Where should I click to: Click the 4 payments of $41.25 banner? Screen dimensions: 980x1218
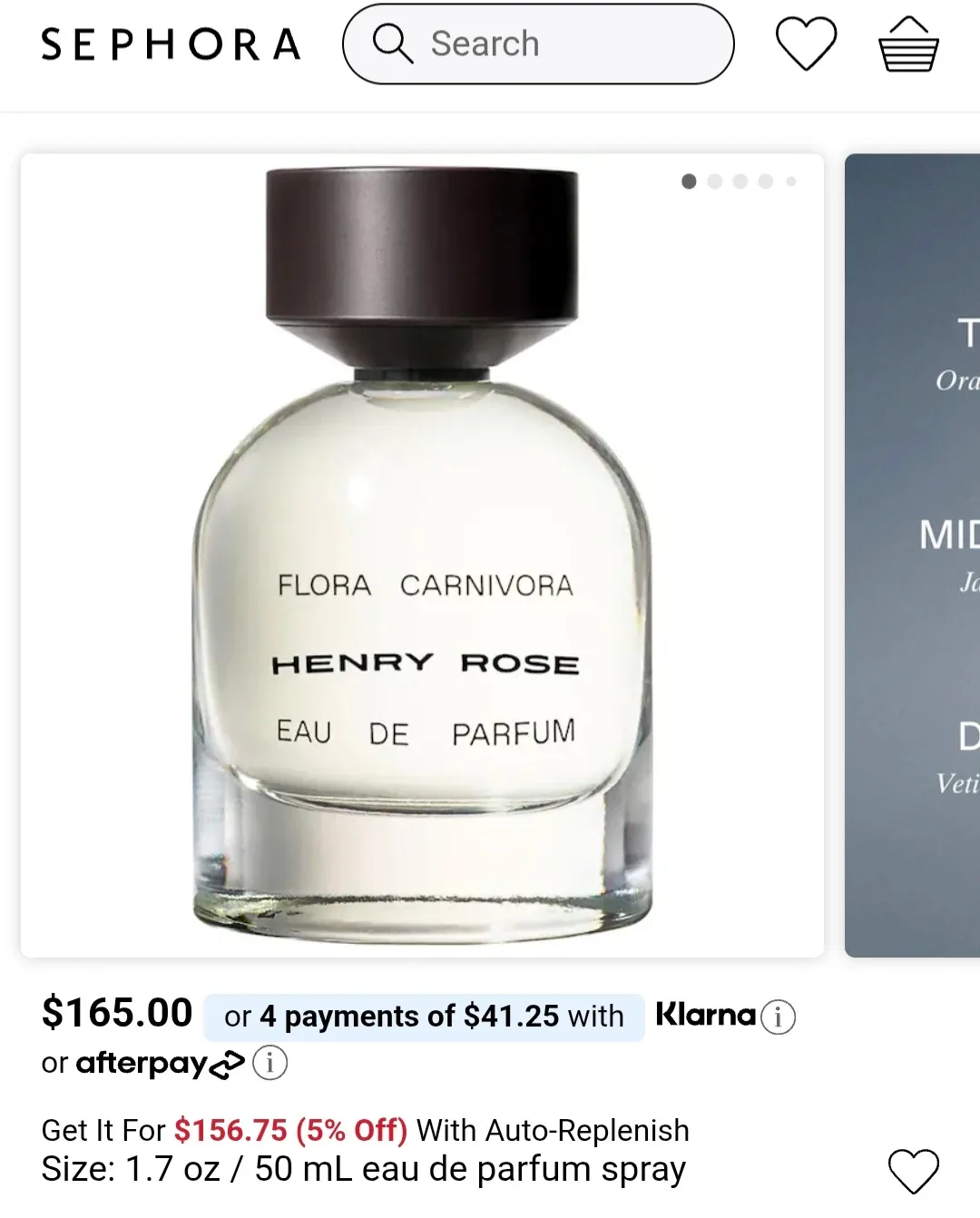(x=424, y=1017)
